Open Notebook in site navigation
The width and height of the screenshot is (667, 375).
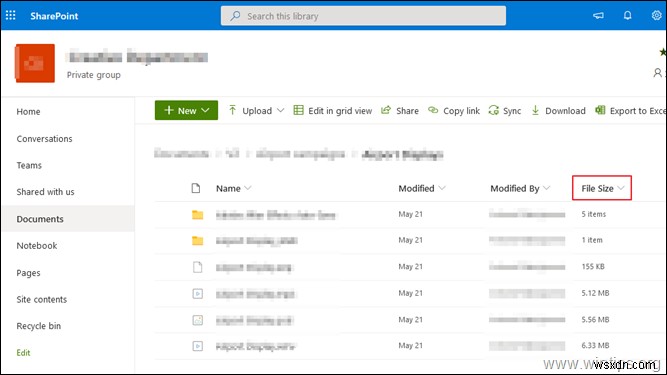[37, 246]
